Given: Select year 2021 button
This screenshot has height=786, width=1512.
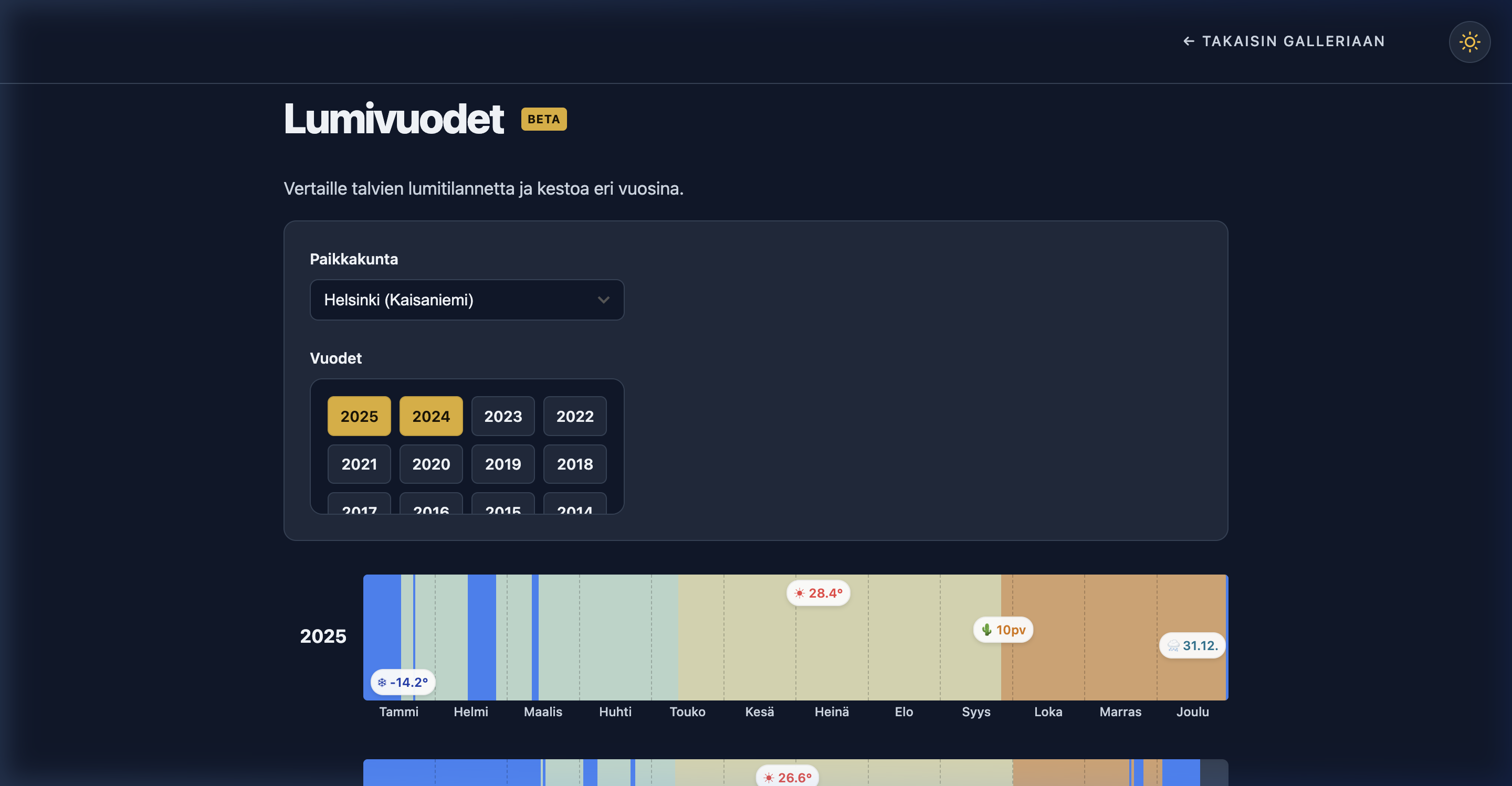Looking at the screenshot, I should pyautogui.click(x=359, y=464).
